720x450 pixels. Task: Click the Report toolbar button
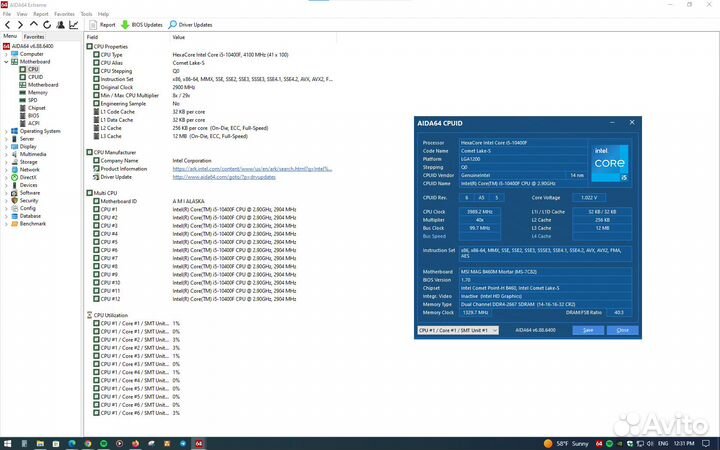[102, 25]
